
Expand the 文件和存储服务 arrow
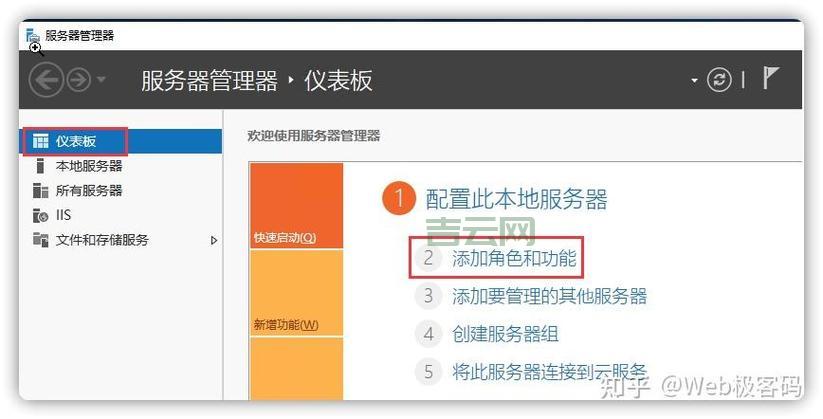click(x=214, y=240)
